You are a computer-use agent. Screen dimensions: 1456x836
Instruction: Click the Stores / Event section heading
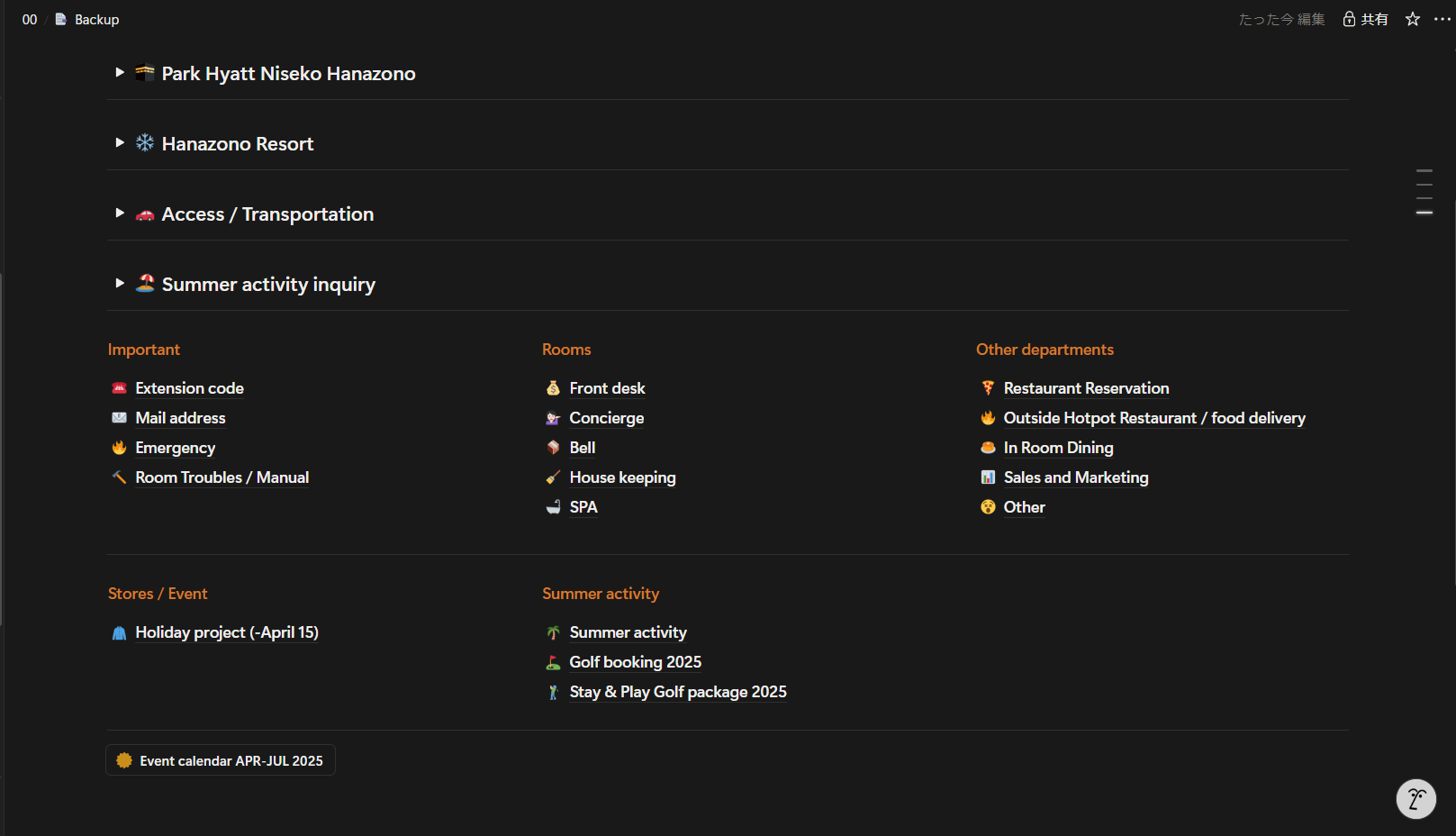158,594
